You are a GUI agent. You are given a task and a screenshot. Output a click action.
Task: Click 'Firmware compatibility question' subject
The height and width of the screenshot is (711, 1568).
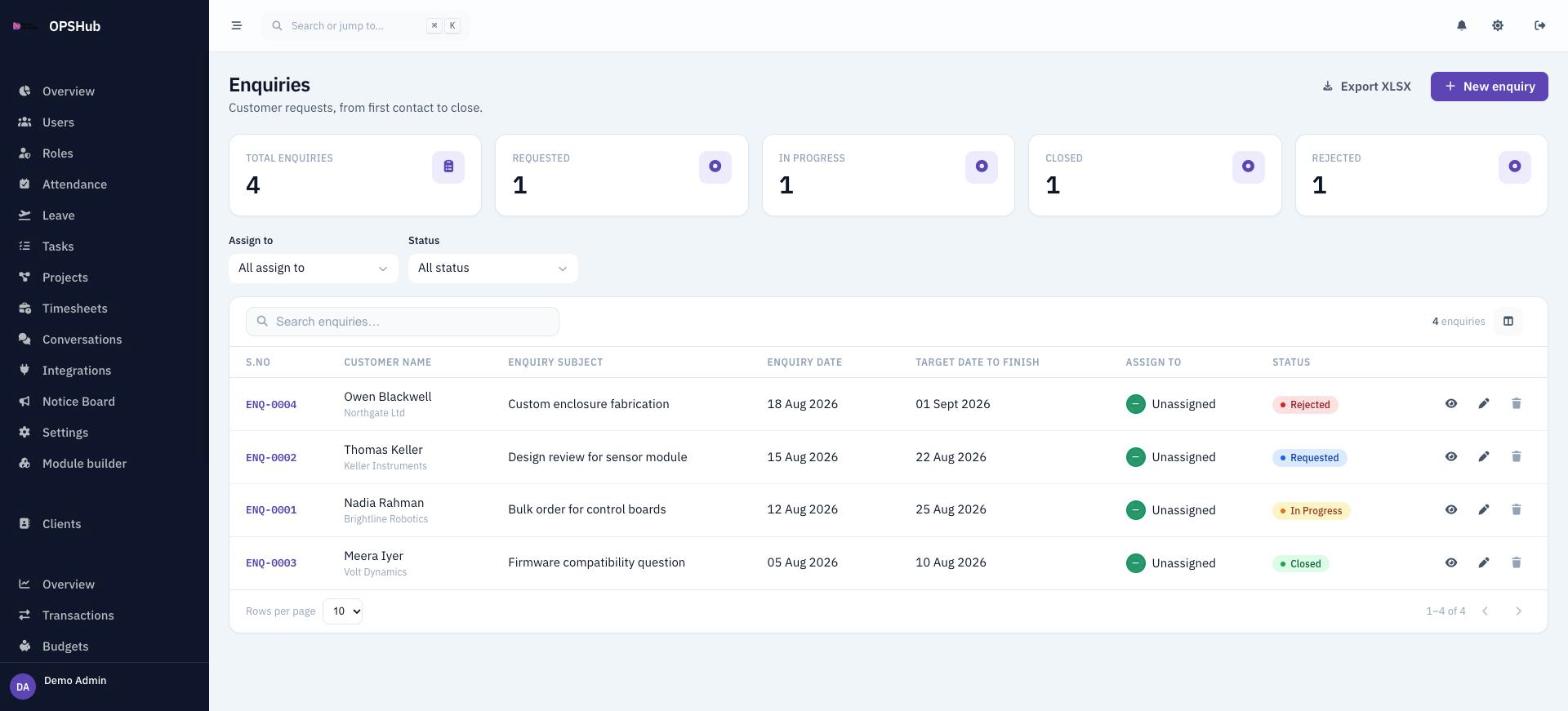point(596,563)
